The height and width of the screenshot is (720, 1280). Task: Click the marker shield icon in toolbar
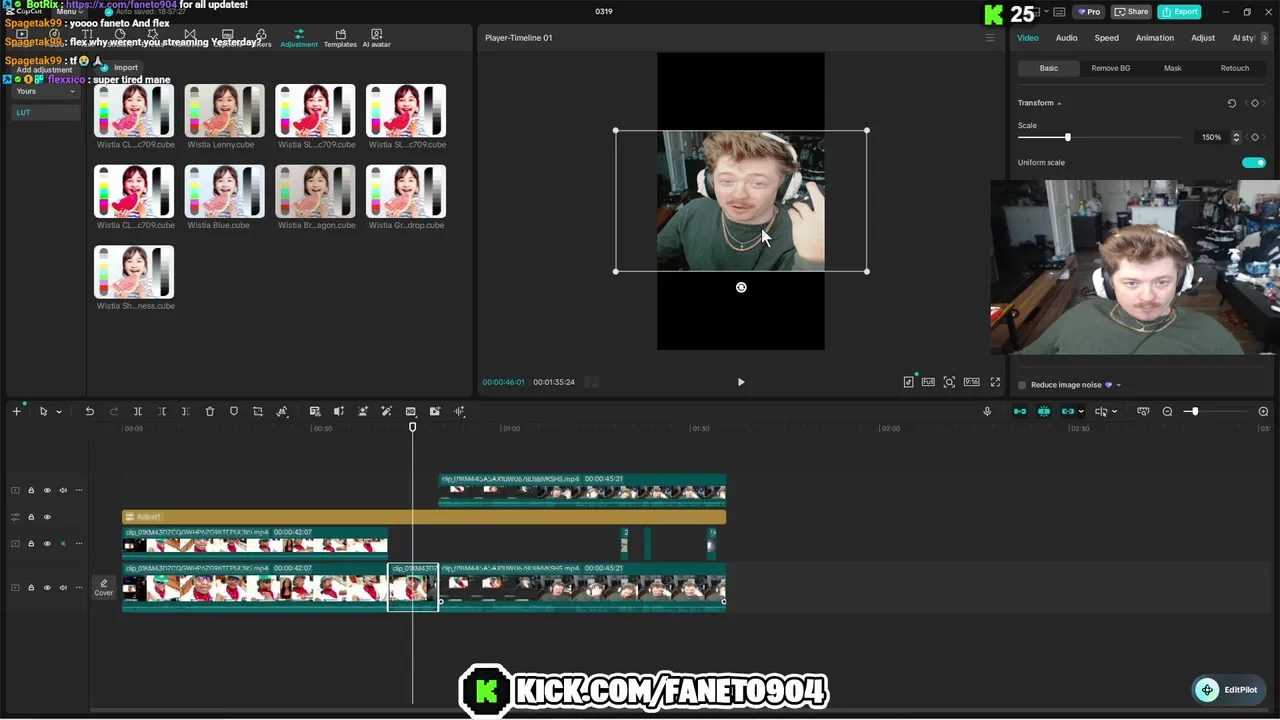(x=234, y=411)
